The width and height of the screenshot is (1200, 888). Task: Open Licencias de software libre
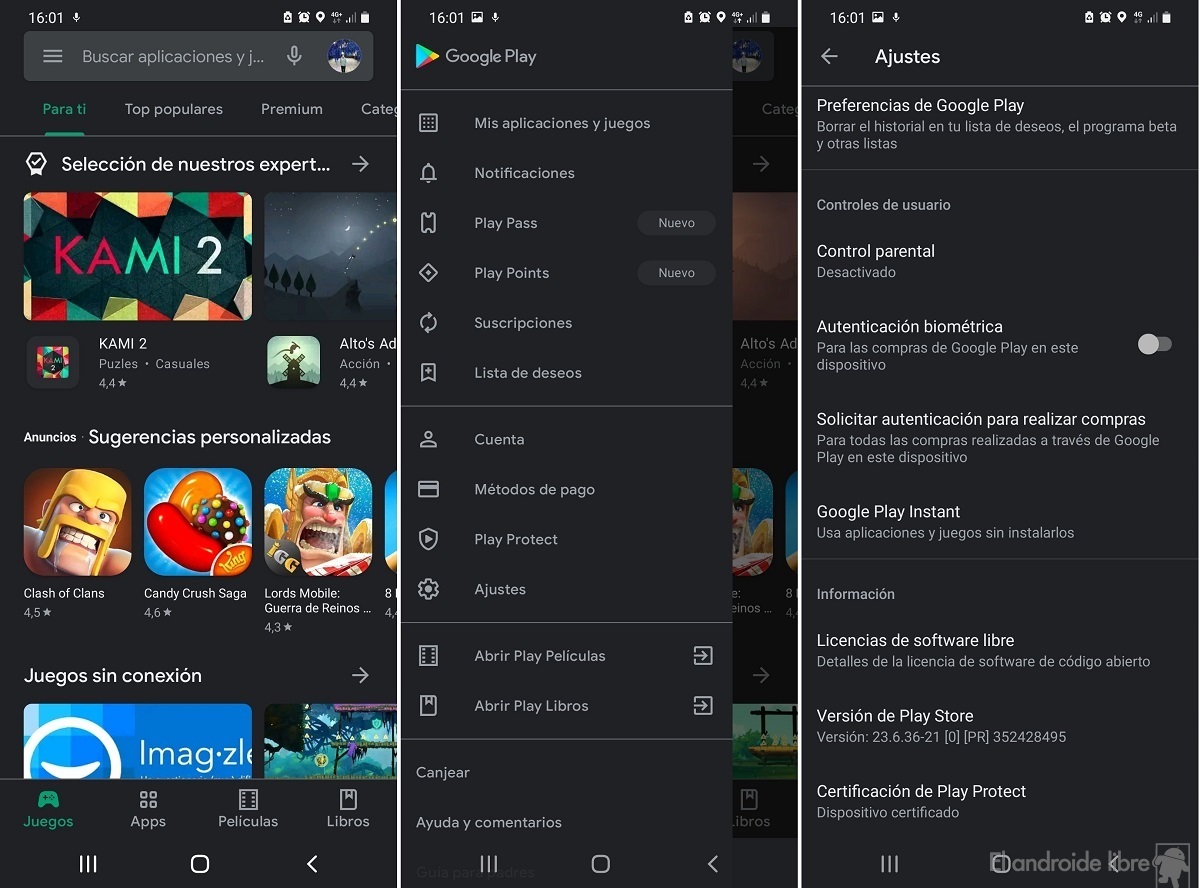(x=1000, y=650)
